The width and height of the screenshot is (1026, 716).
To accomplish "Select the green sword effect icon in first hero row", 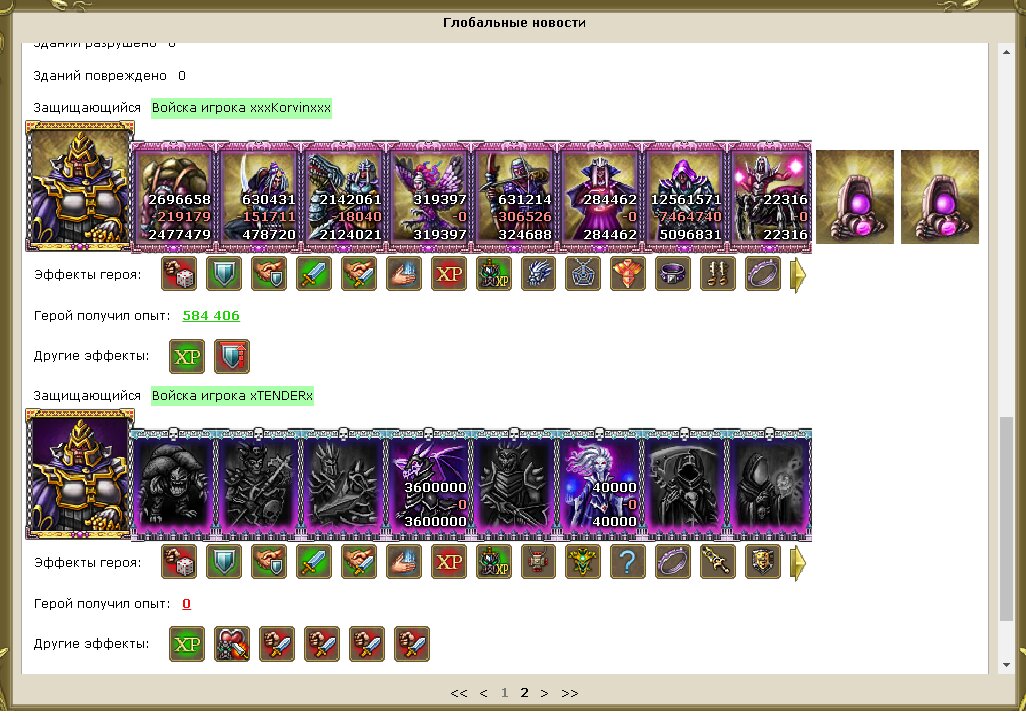I will [314, 274].
